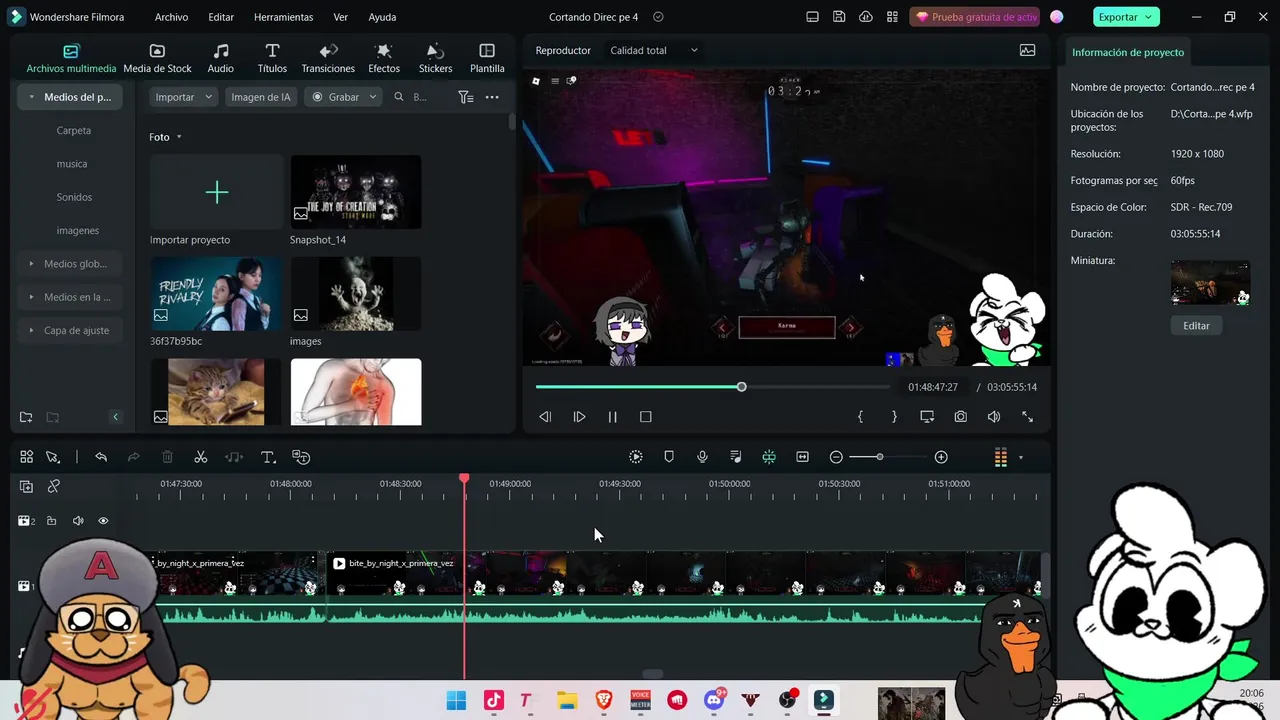Image resolution: width=1280 pixels, height=720 pixels.
Task: Click the voiceover microphone icon
Action: tap(702, 457)
